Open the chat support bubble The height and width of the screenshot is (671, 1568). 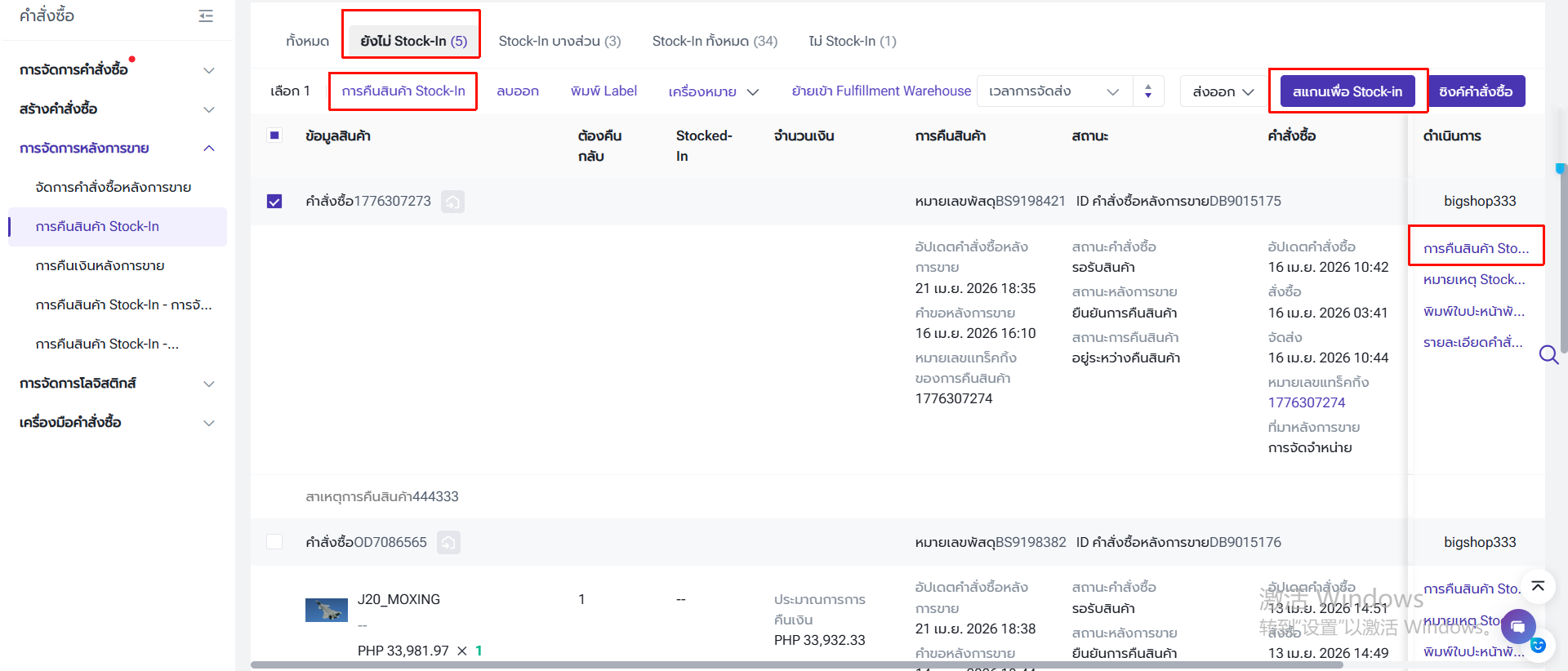tap(1517, 627)
